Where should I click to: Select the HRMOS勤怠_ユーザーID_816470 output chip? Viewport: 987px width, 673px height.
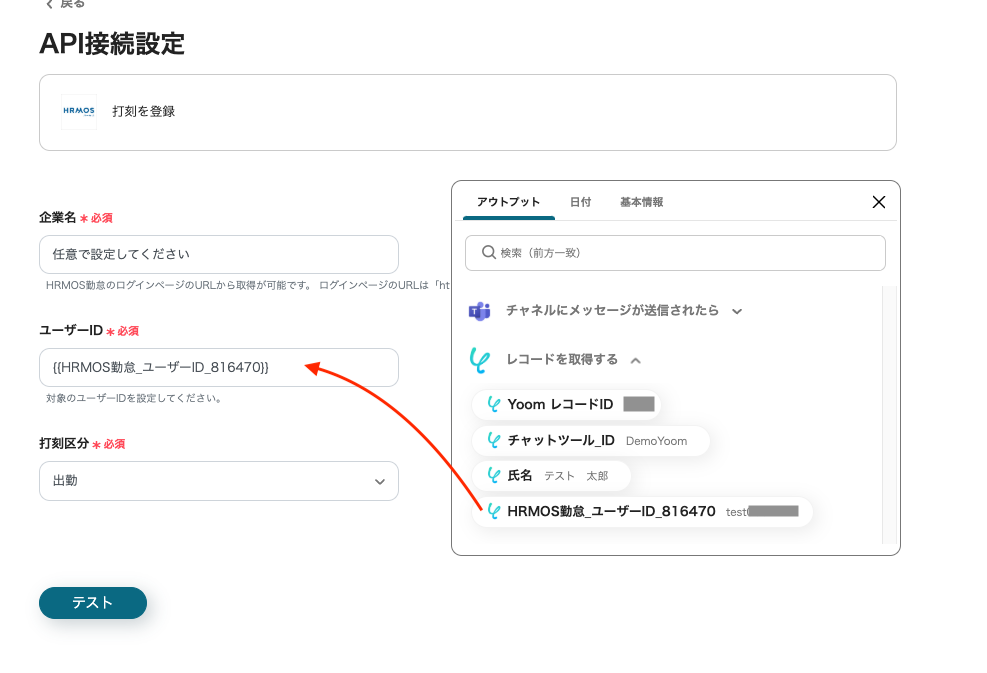pyautogui.click(x=642, y=512)
